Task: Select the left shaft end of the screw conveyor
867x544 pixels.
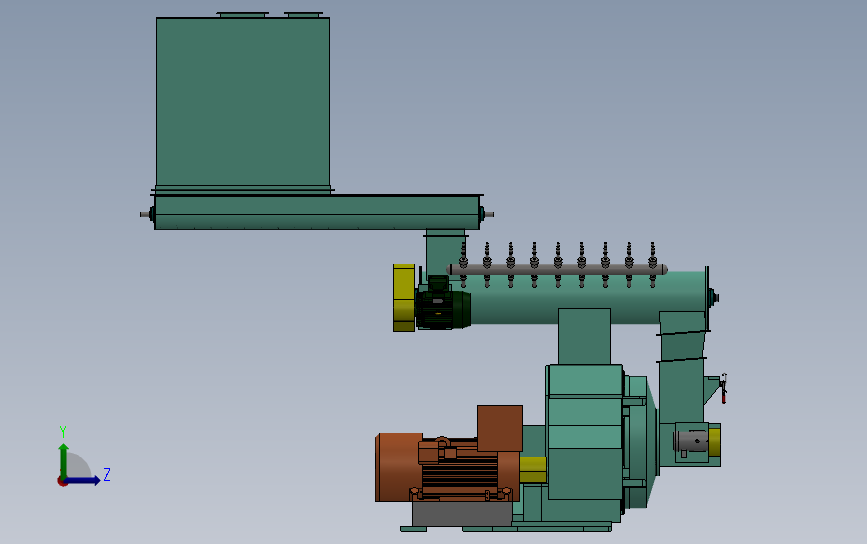Action: [146, 215]
